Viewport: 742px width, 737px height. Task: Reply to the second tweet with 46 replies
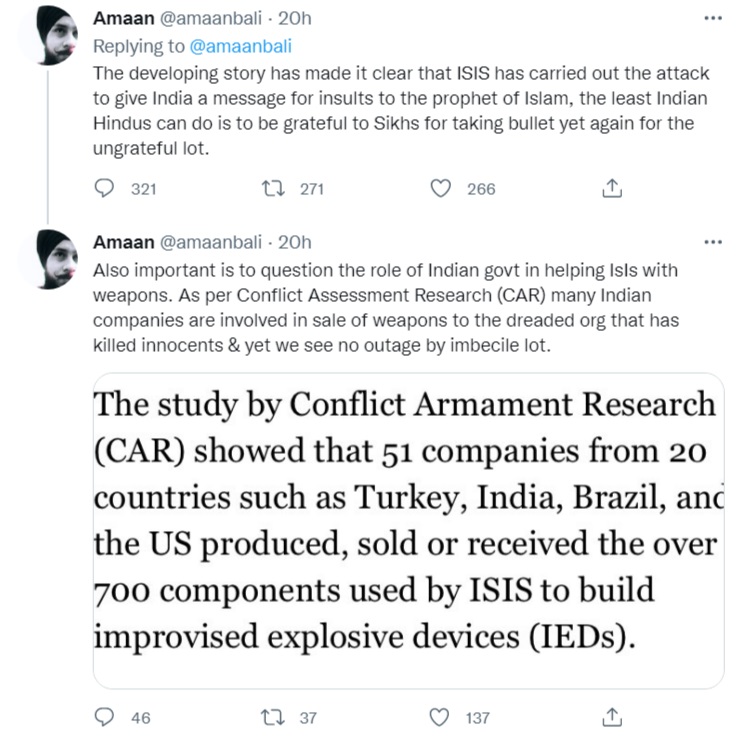point(104,716)
